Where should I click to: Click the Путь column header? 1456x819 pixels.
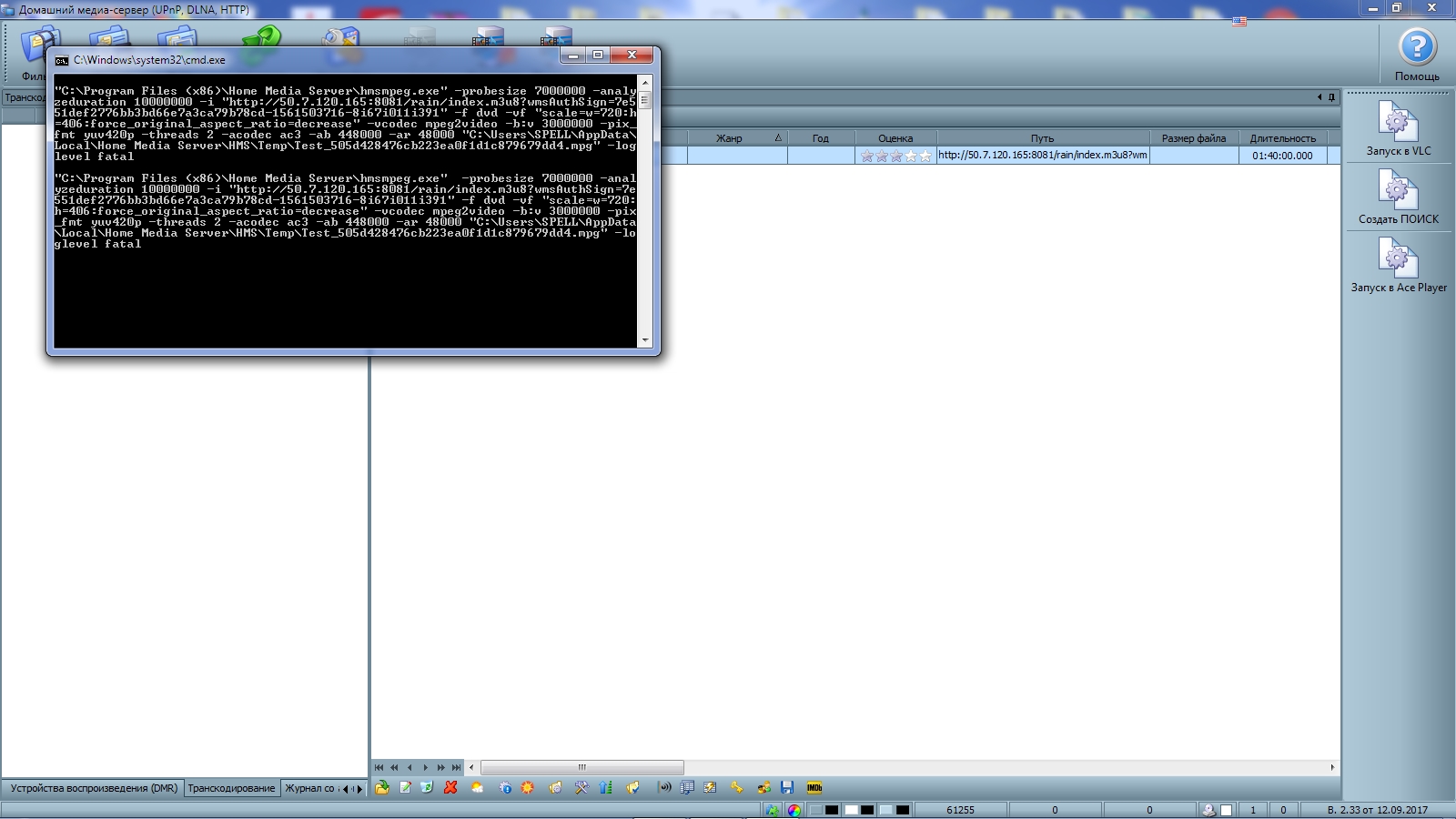(1042, 138)
